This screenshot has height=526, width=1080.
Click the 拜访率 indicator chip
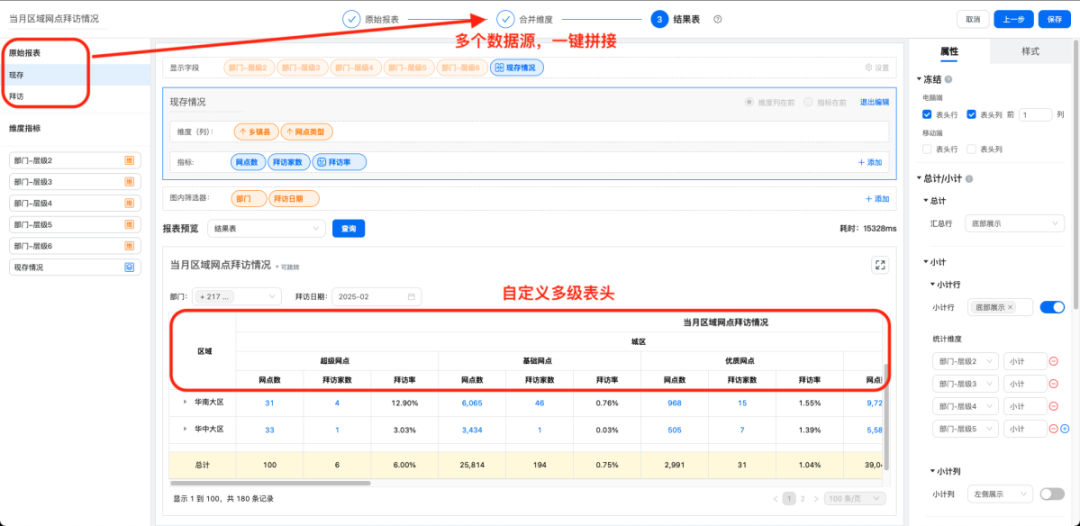[340, 162]
